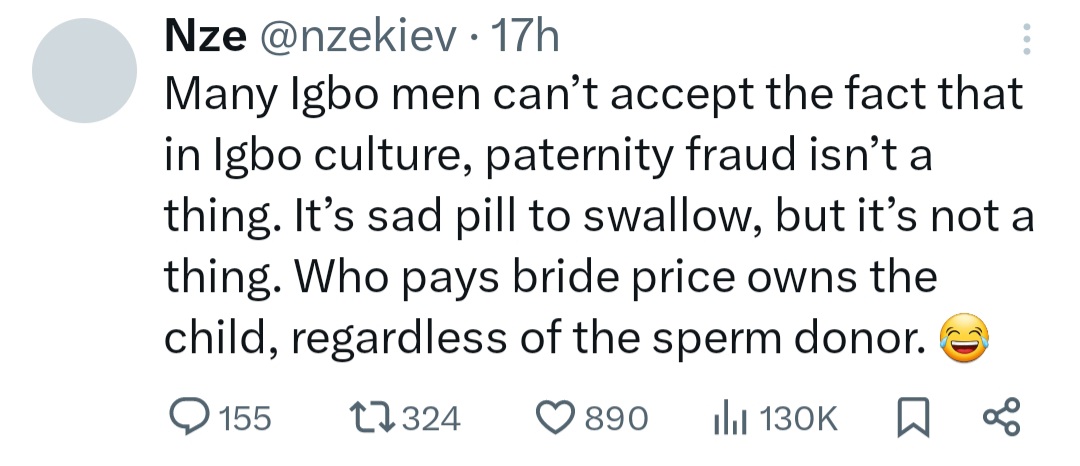
Task: Click the share icon
Action: pos(1001,417)
